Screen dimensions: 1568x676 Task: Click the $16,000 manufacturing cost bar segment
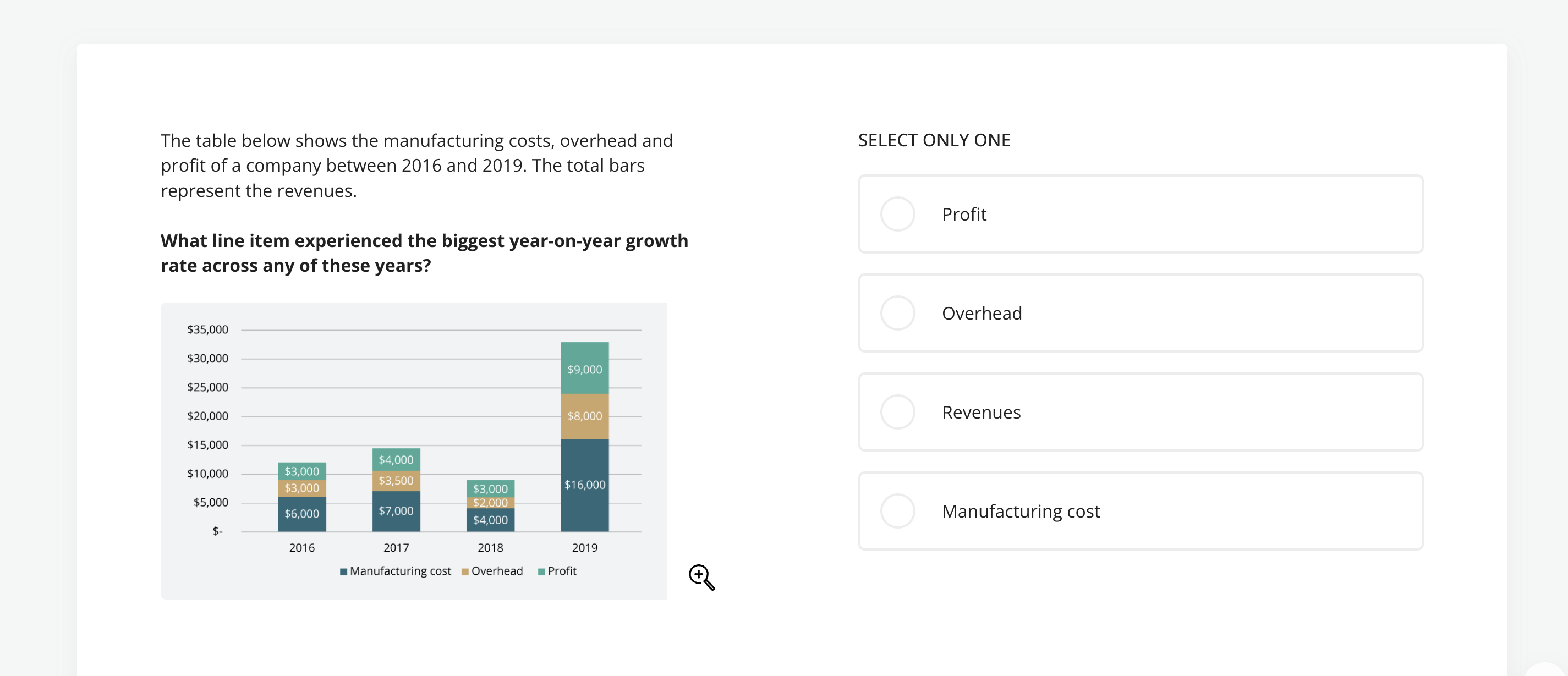(x=584, y=485)
